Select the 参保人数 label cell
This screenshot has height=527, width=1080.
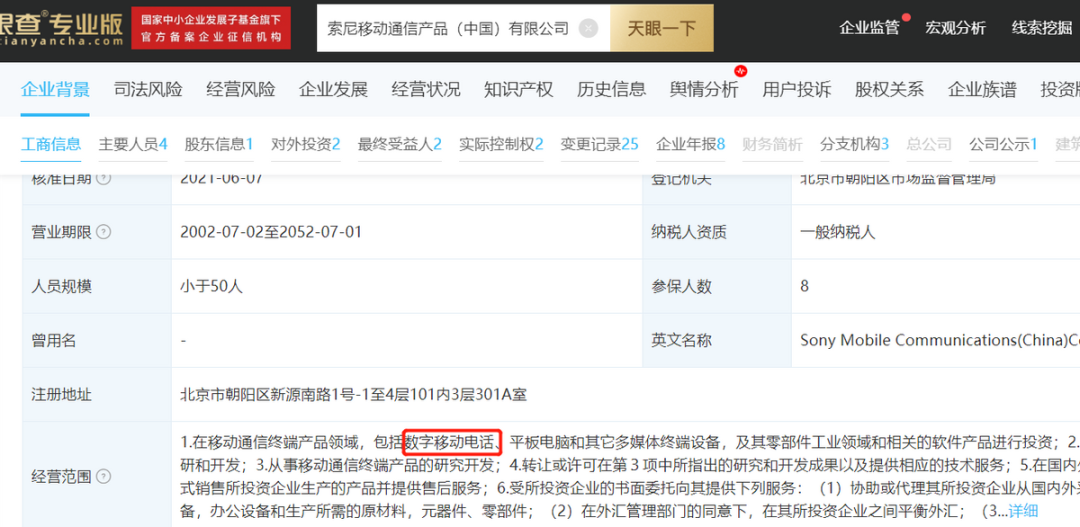pyautogui.click(x=717, y=287)
